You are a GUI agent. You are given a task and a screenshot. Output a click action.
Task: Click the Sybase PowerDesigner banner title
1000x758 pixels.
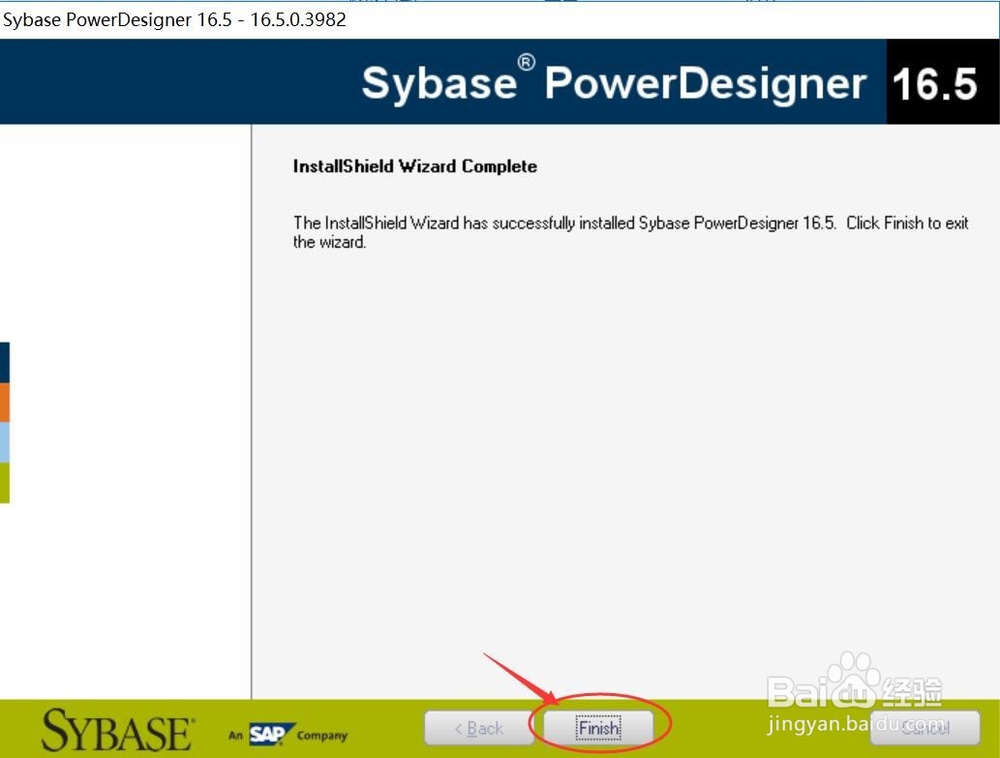[614, 82]
